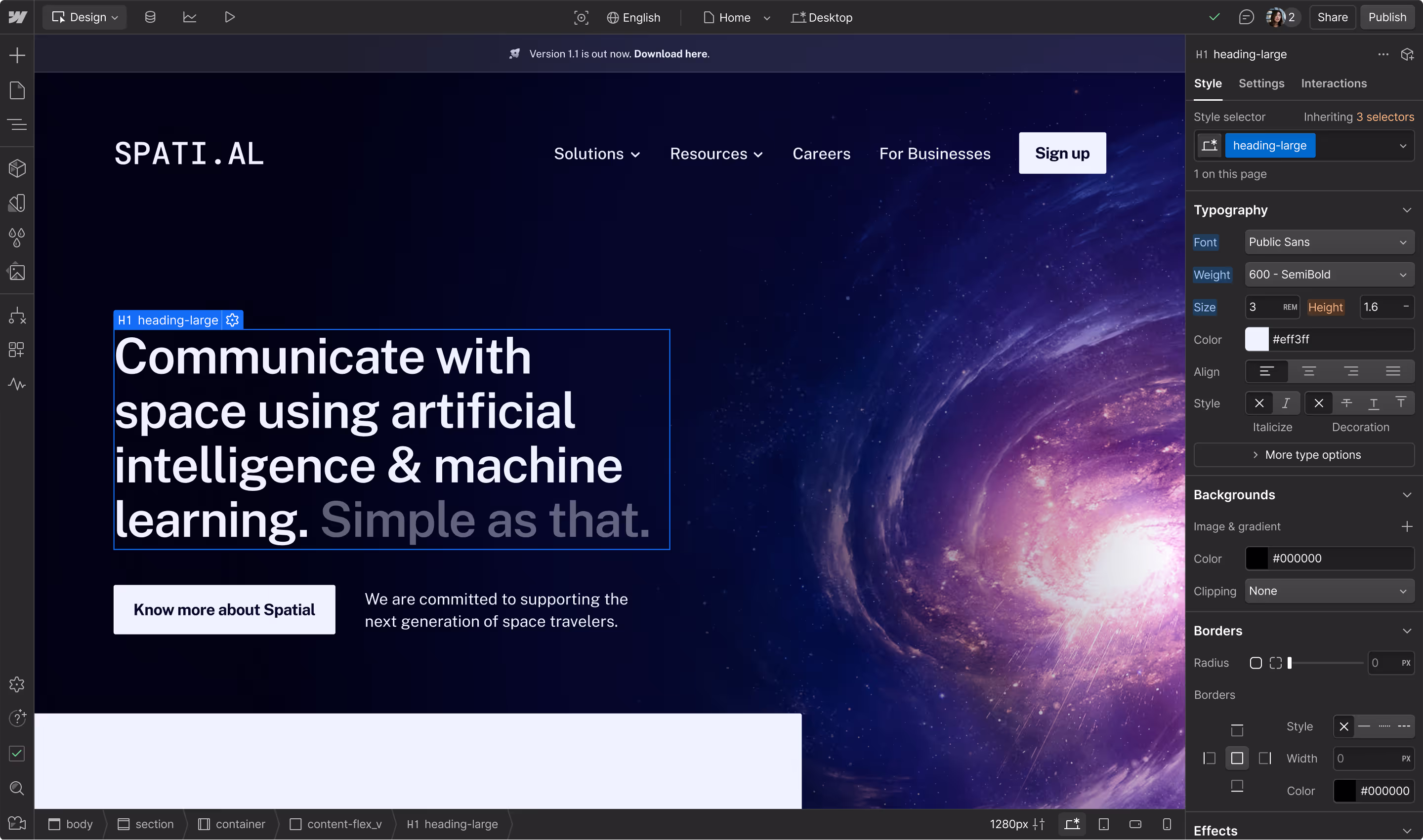Collapse the Borders section
Image resolution: width=1423 pixels, height=840 pixels.
tap(1407, 631)
